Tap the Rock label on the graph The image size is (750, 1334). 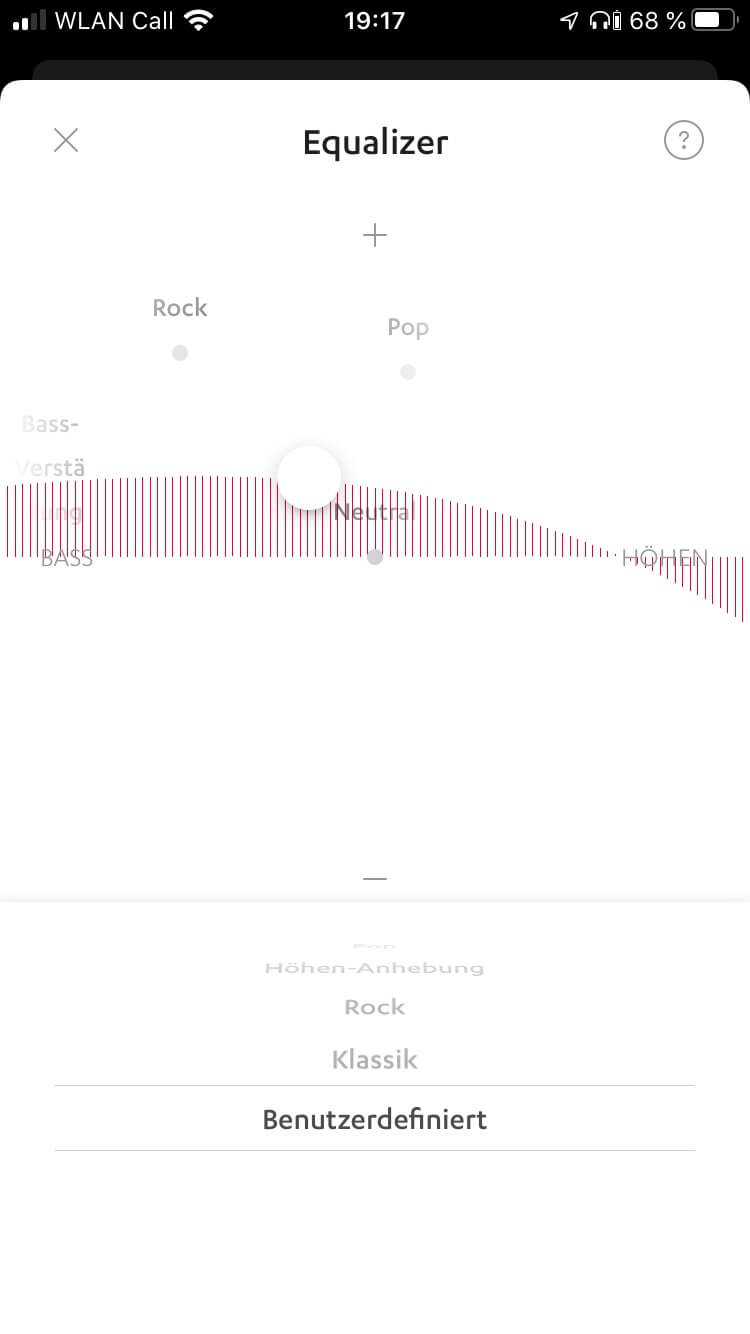point(180,308)
